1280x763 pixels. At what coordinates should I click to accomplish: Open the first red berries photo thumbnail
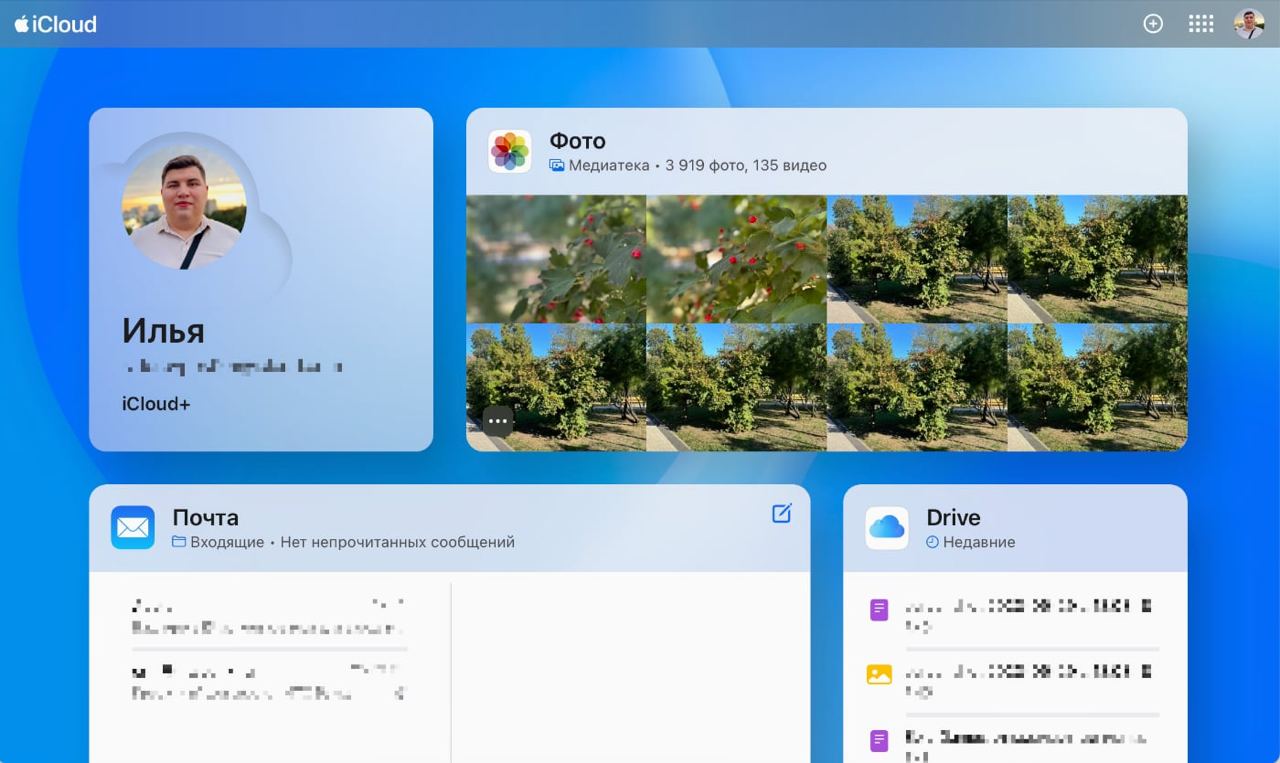[556, 258]
